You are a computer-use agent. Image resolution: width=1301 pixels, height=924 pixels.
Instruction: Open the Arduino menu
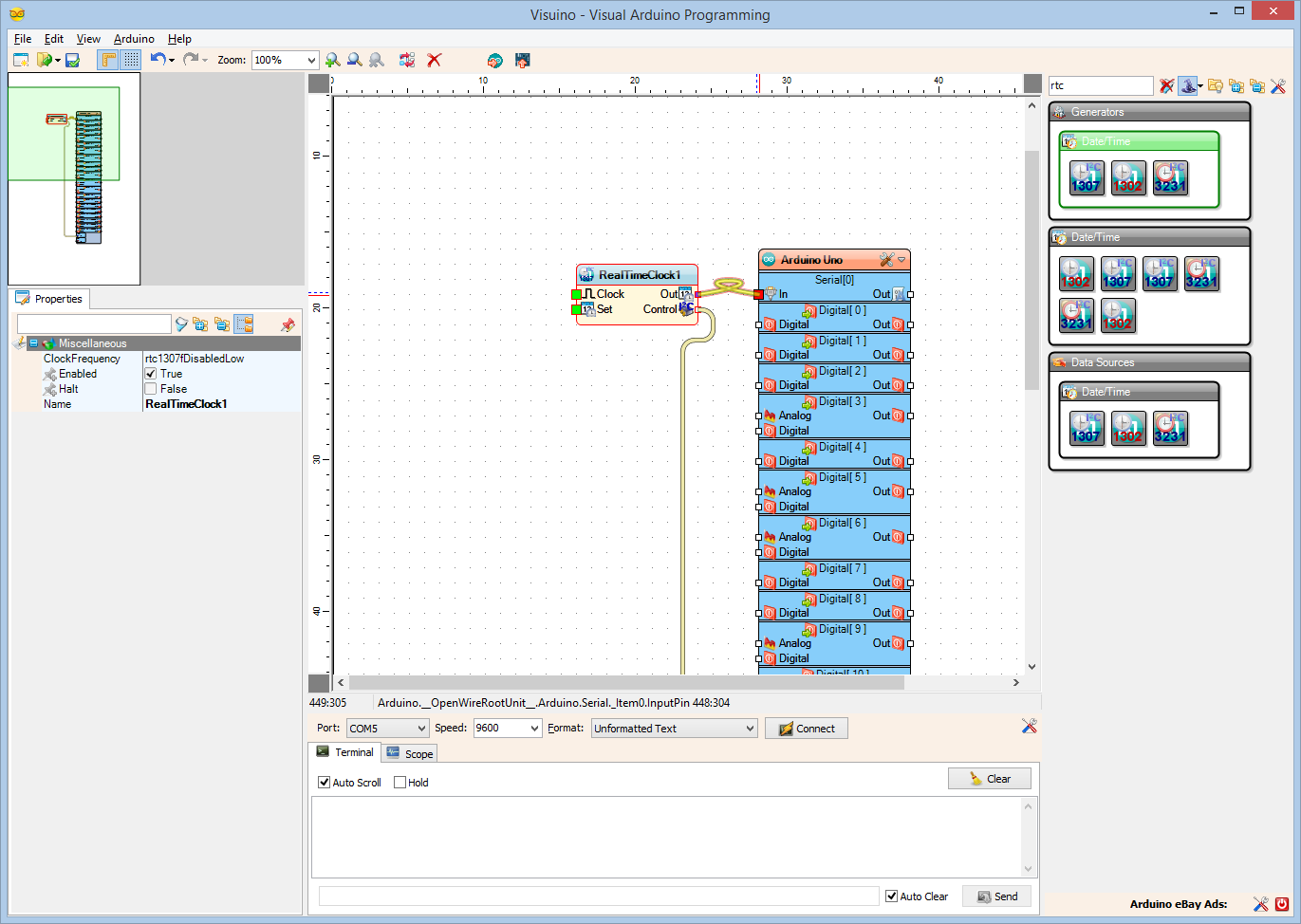[x=134, y=39]
